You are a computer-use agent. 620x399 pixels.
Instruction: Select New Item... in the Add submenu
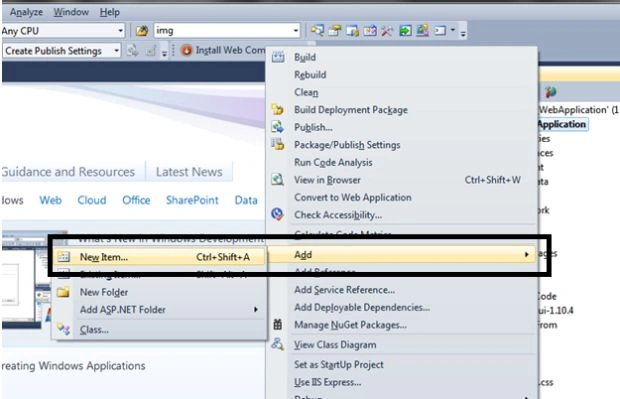point(159,257)
